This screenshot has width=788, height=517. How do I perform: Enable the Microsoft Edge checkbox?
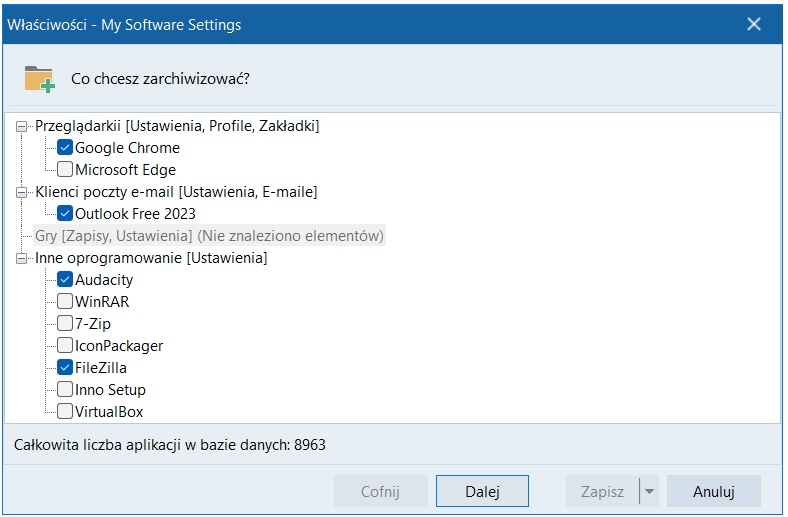pos(65,170)
